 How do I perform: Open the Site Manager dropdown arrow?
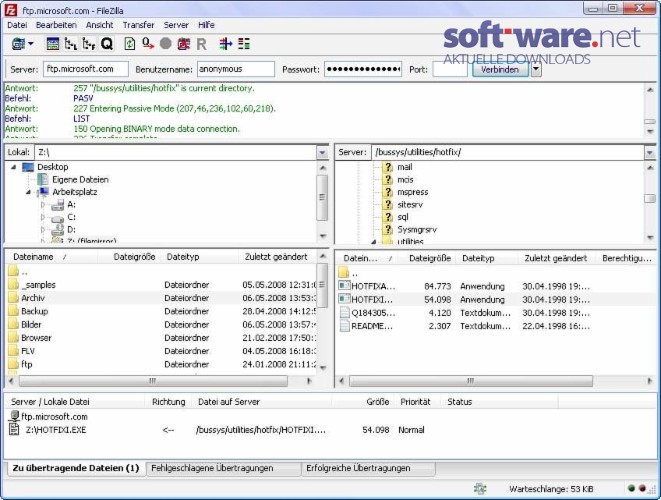pyautogui.click(x=31, y=44)
